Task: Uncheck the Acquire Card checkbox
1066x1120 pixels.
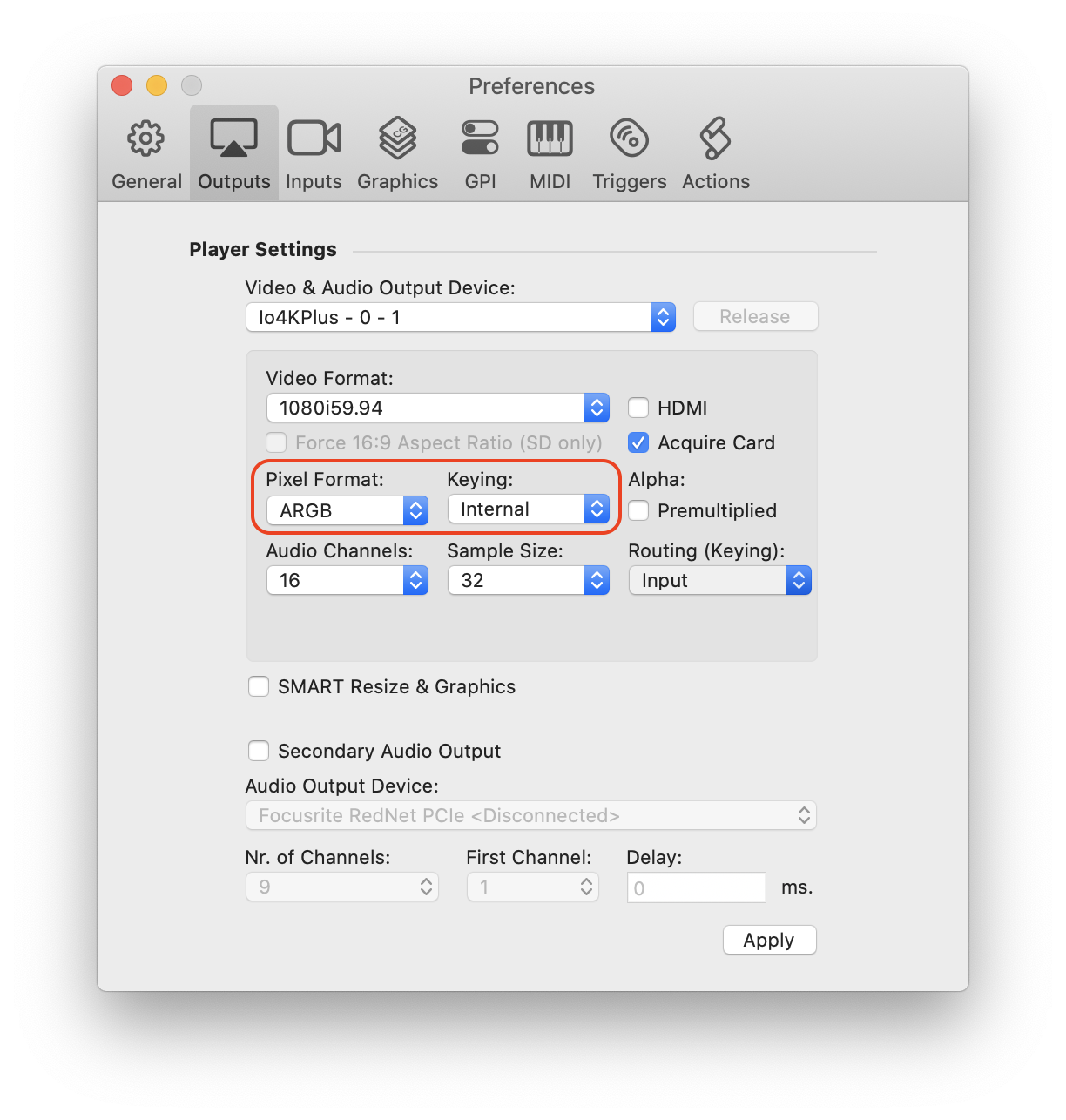Action: 638,442
